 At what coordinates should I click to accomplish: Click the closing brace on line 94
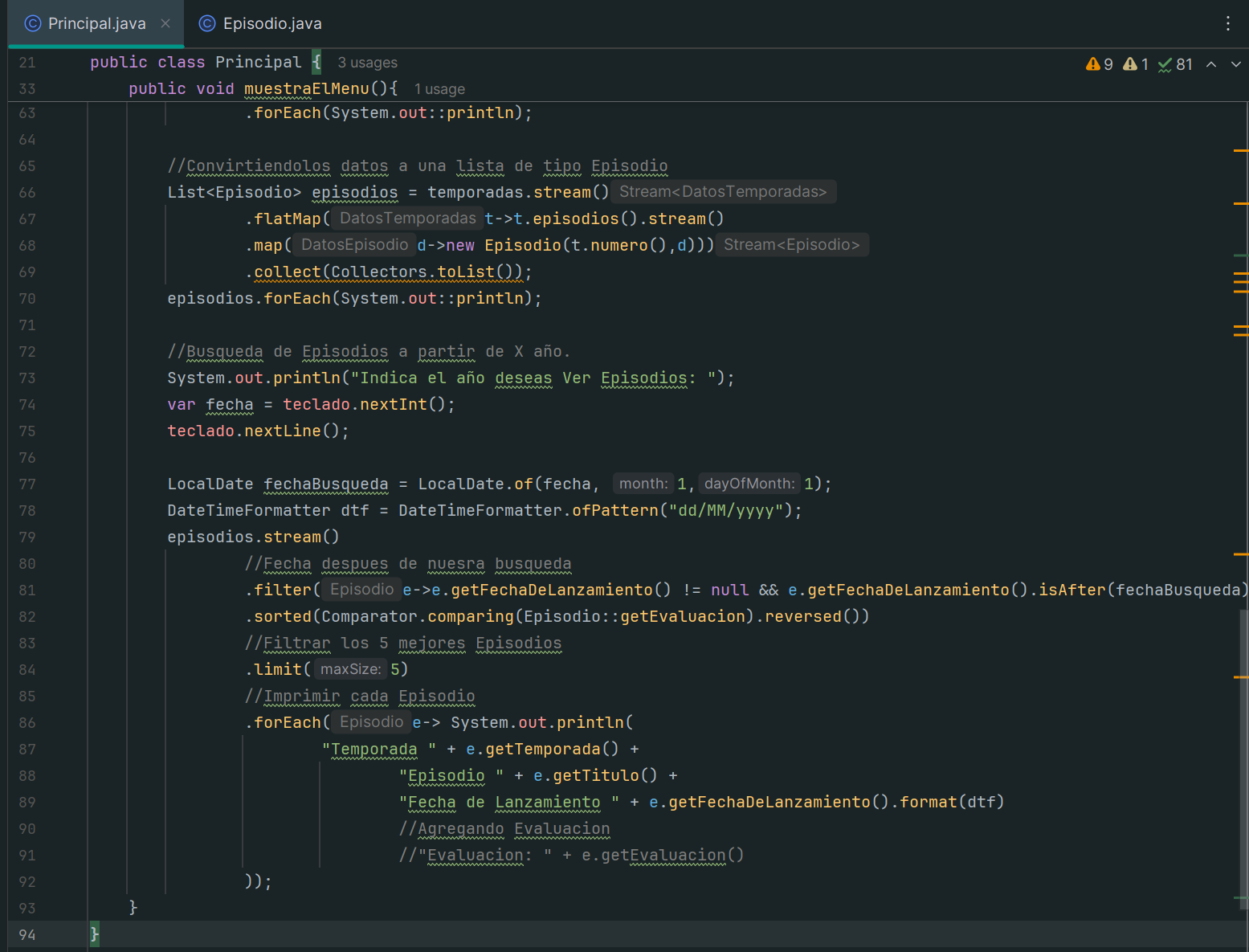pyautogui.click(x=95, y=934)
